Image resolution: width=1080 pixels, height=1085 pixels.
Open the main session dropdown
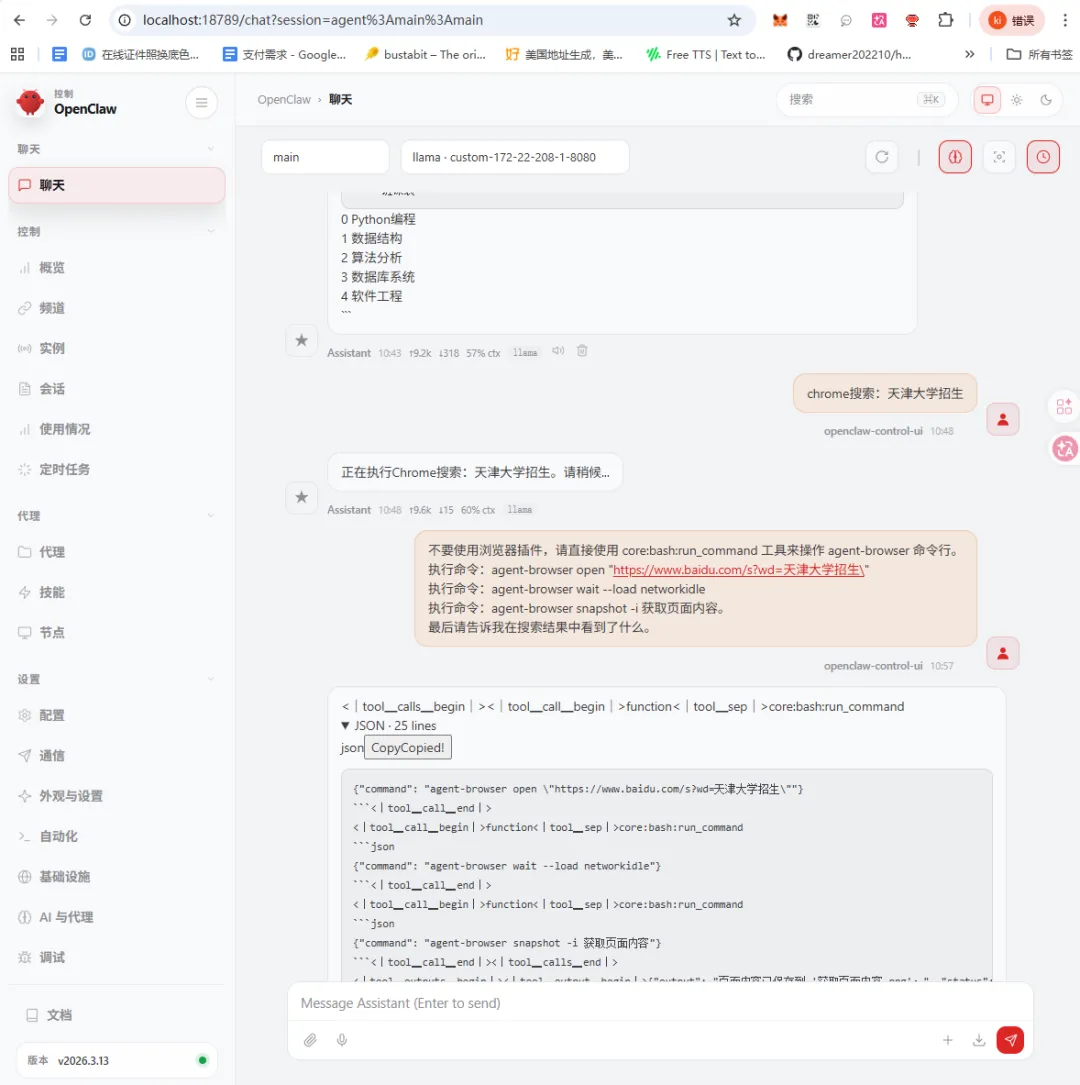(x=325, y=157)
